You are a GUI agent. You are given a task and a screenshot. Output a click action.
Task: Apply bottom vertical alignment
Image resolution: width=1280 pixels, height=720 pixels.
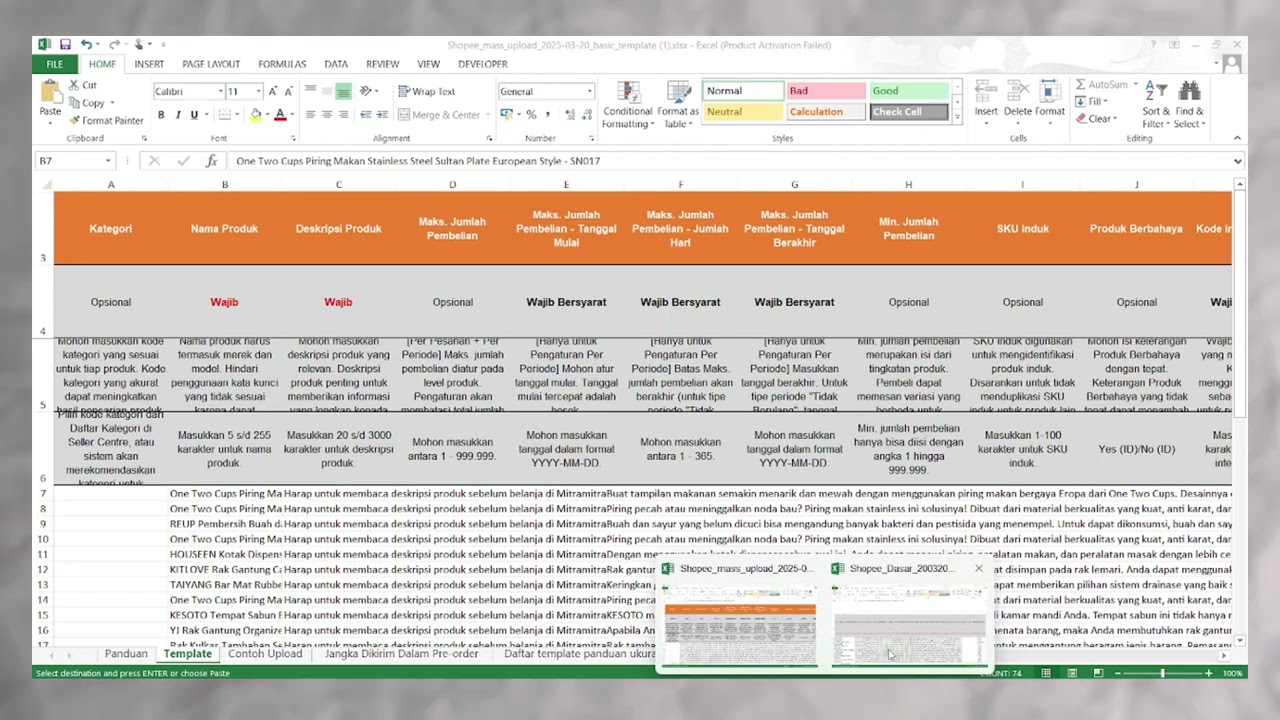[x=343, y=91]
